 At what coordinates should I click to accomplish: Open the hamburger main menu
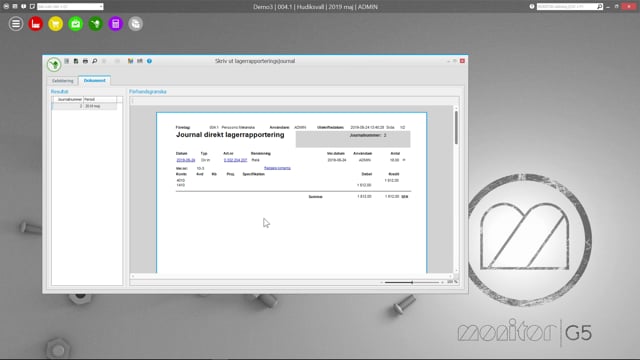[x=16, y=24]
